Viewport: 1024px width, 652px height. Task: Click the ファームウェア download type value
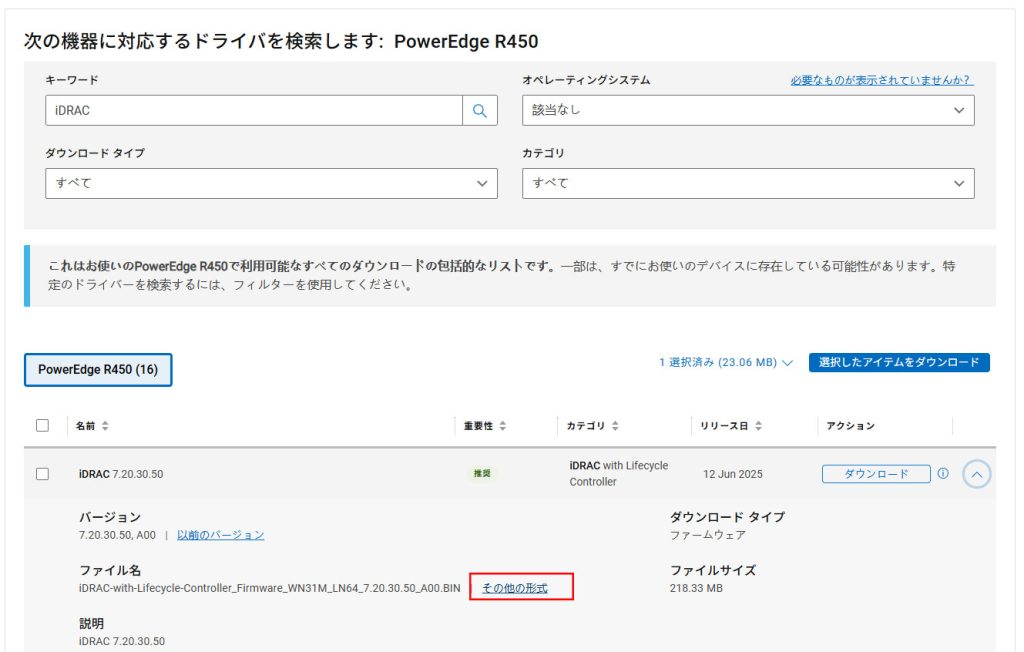pyautogui.click(x=707, y=535)
